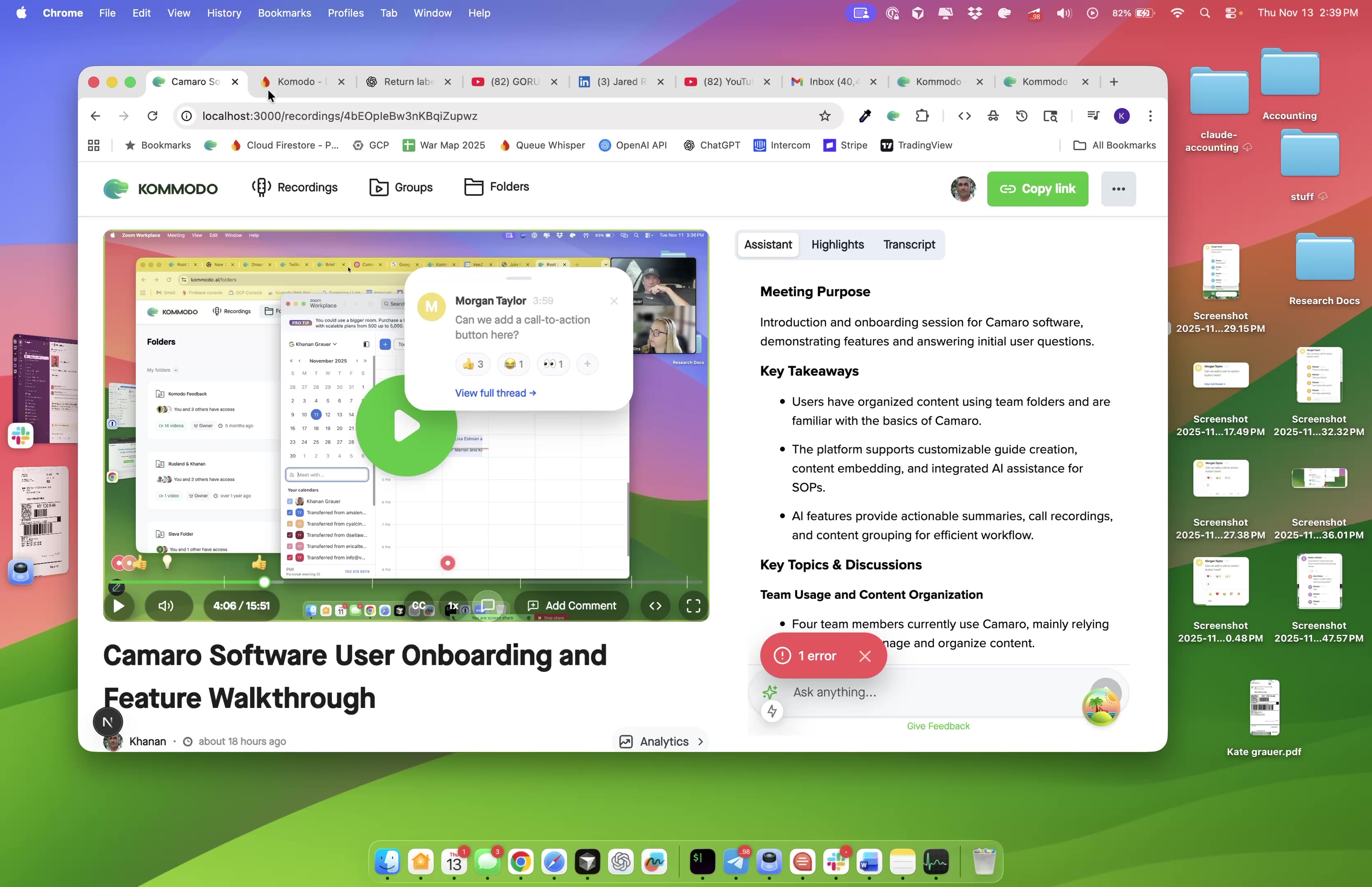This screenshot has width=1372, height=887.
Task: Copy the recording link
Action: (1037, 189)
